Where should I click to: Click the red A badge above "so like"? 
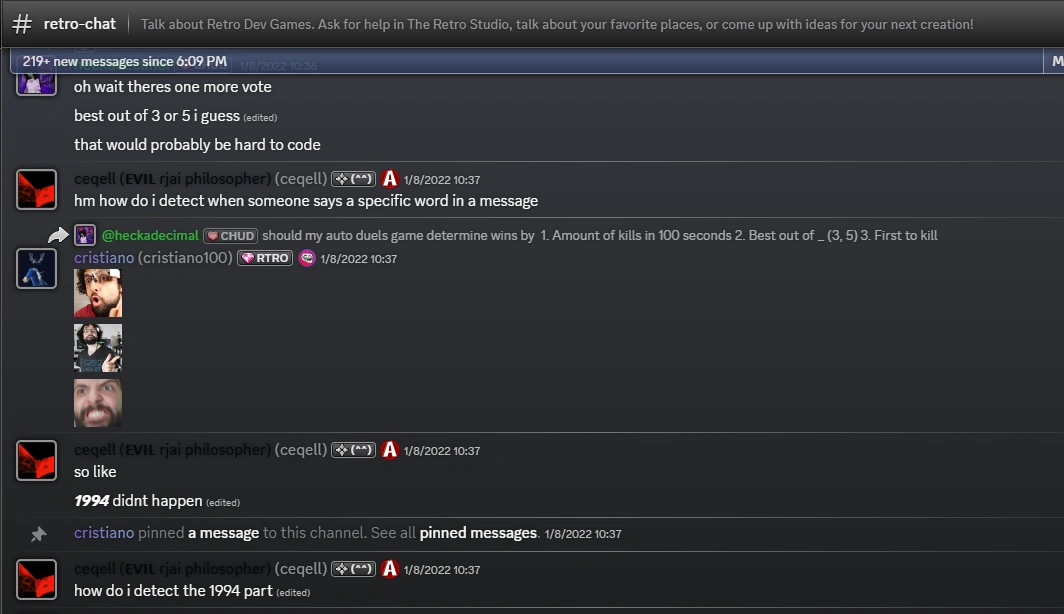click(390, 450)
